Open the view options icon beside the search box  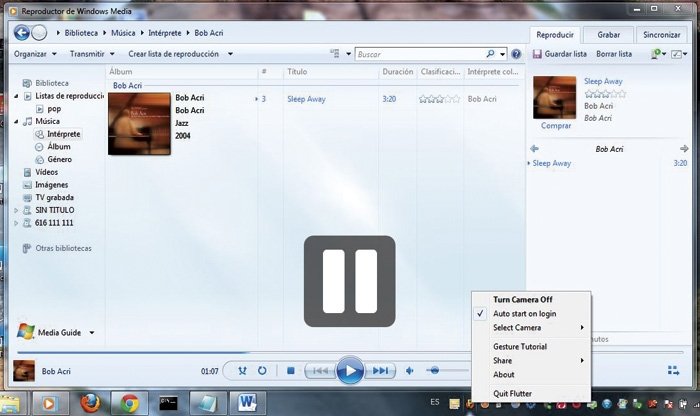335,54
